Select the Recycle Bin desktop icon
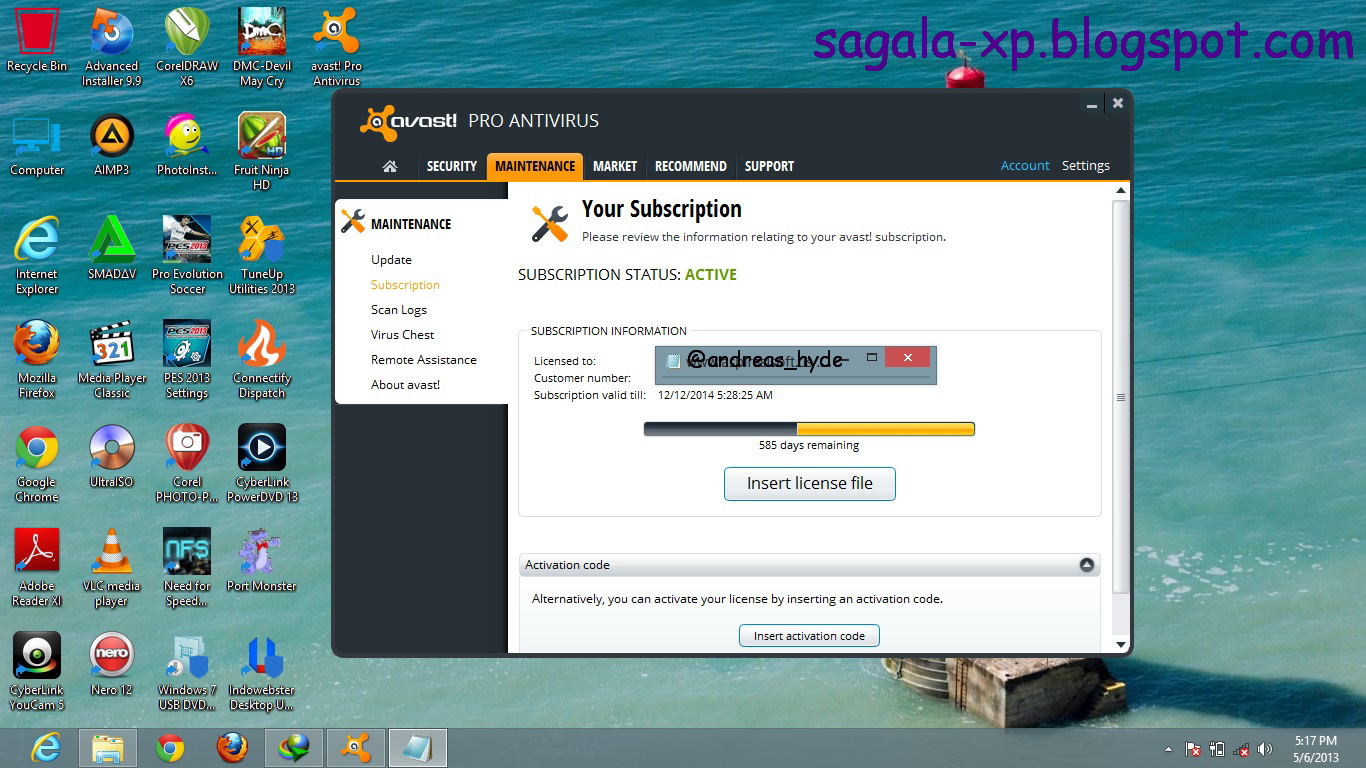This screenshot has height=768, width=1366. [x=37, y=41]
